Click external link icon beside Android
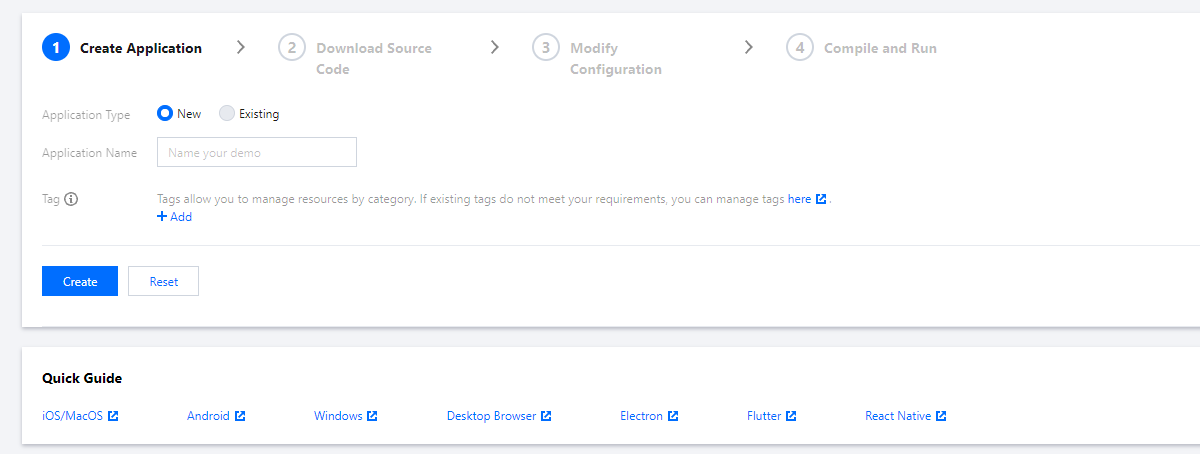The image size is (1200, 454). click(240, 416)
